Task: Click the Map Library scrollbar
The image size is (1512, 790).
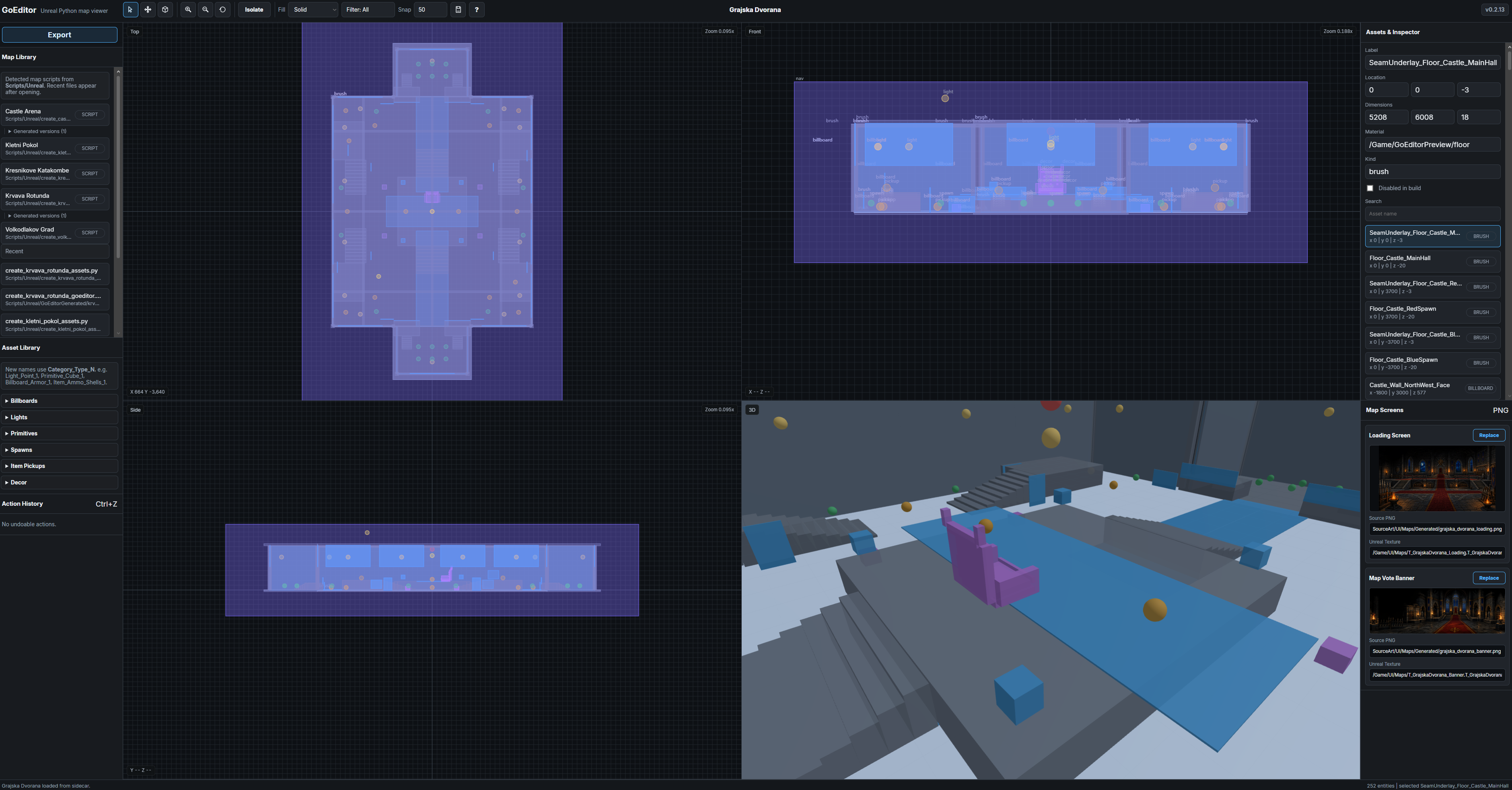Action: tap(118, 167)
